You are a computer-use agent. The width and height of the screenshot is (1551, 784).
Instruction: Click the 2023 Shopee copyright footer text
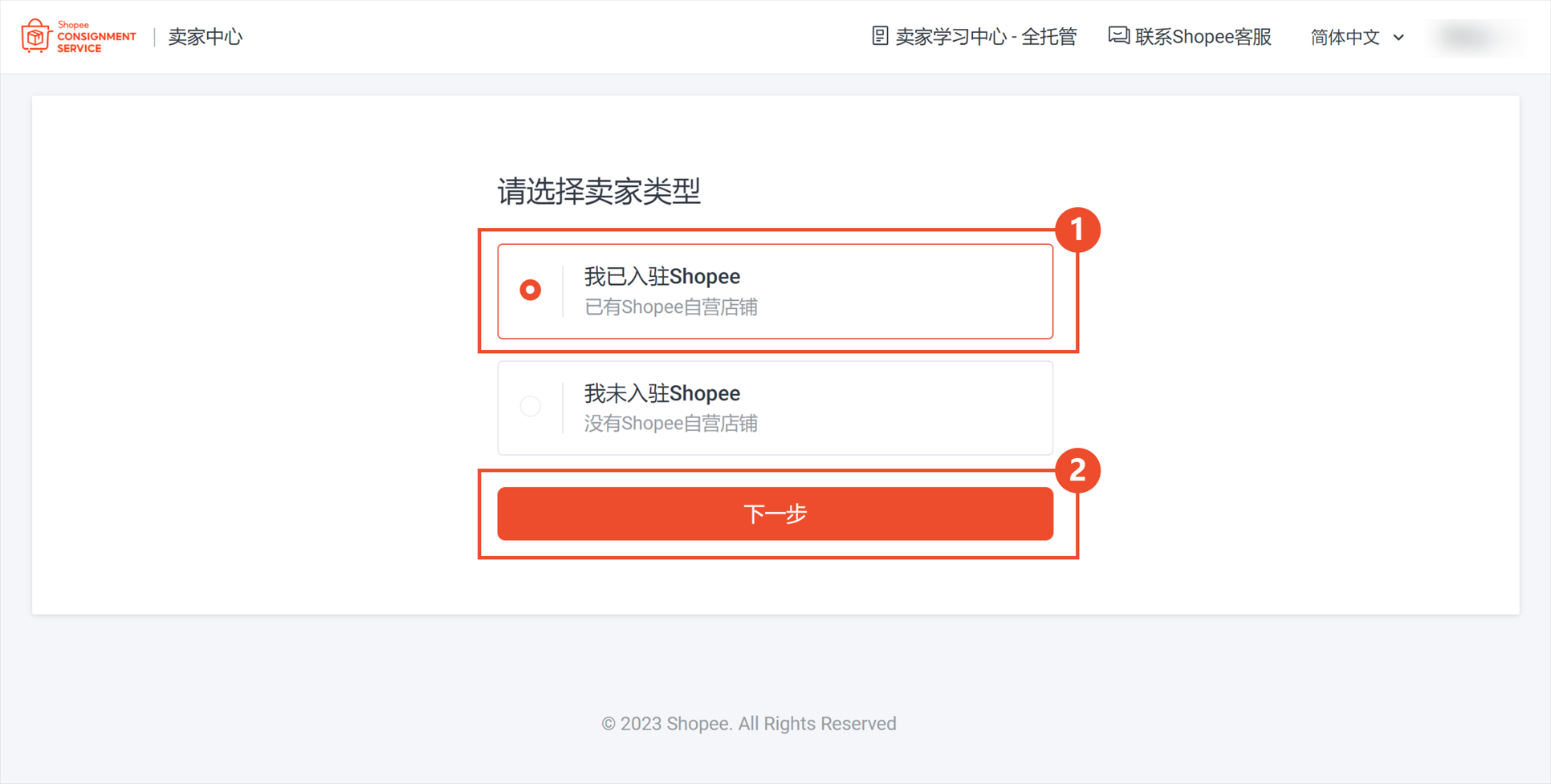[748, 724]
